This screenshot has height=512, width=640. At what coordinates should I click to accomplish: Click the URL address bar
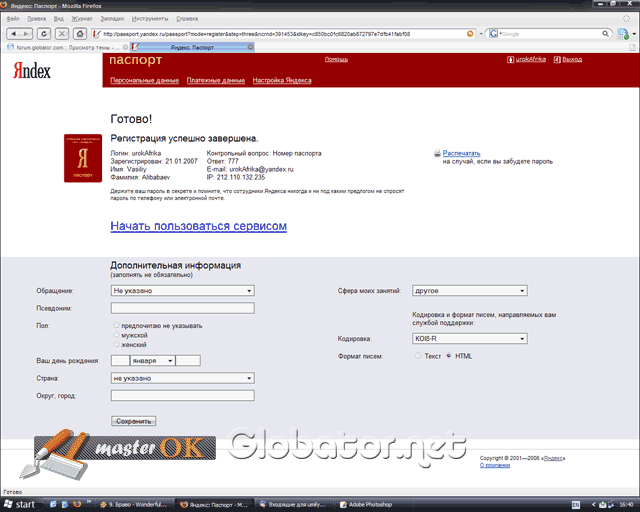(x=284, y=34)
